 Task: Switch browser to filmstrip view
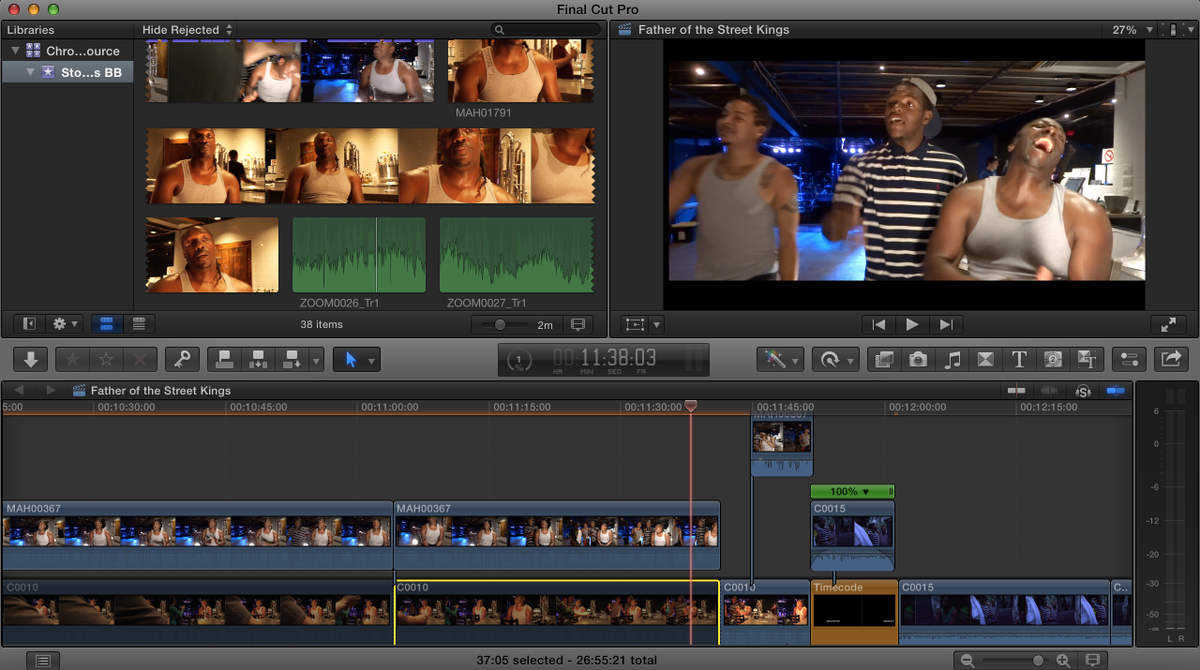coord(106,324)
